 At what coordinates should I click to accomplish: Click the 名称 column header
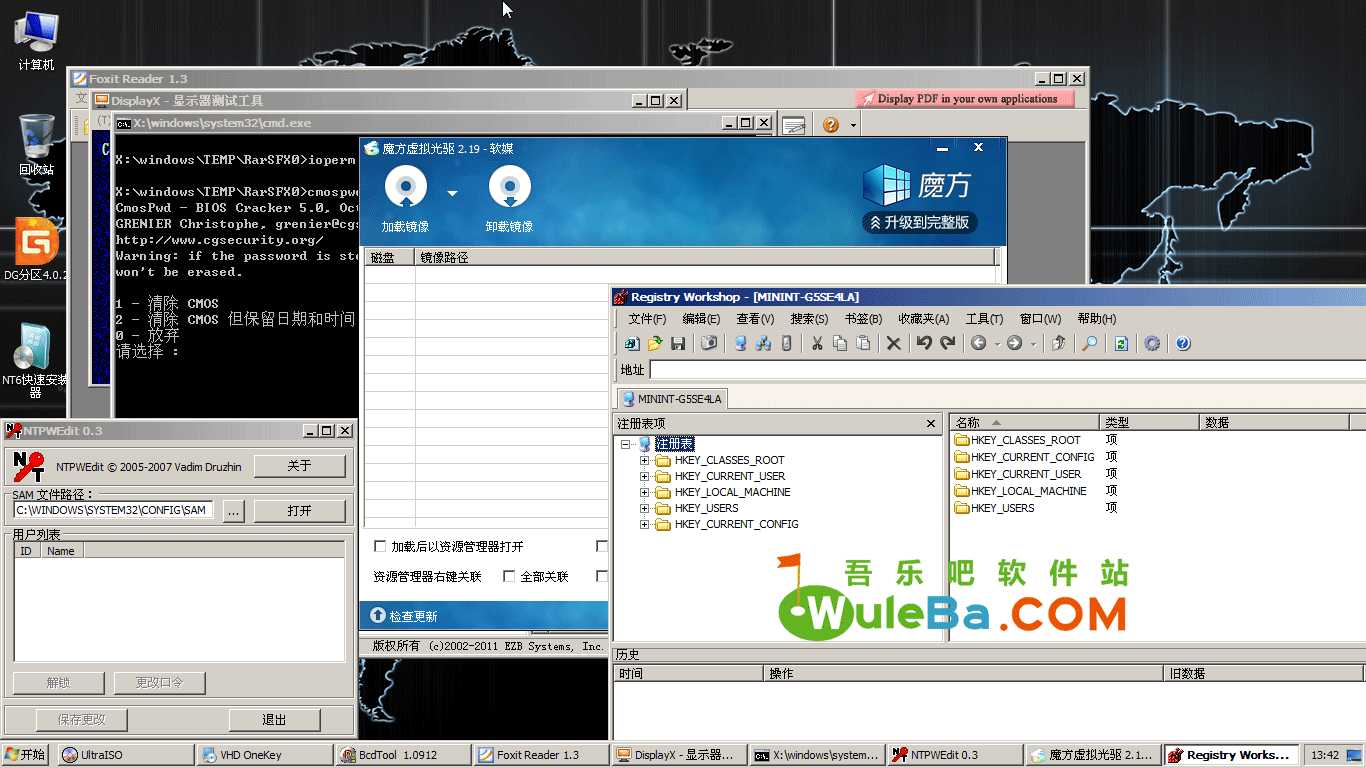click(1023, 423)
